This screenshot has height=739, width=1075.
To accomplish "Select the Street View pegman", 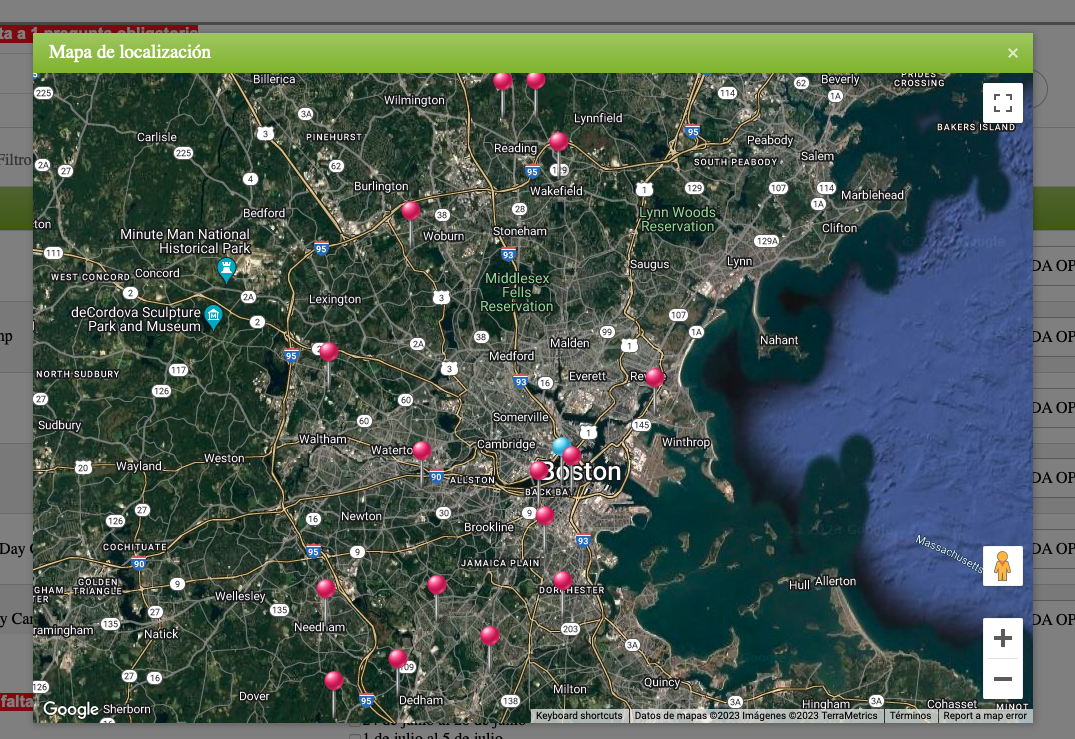I will [x=1002, y=566].
